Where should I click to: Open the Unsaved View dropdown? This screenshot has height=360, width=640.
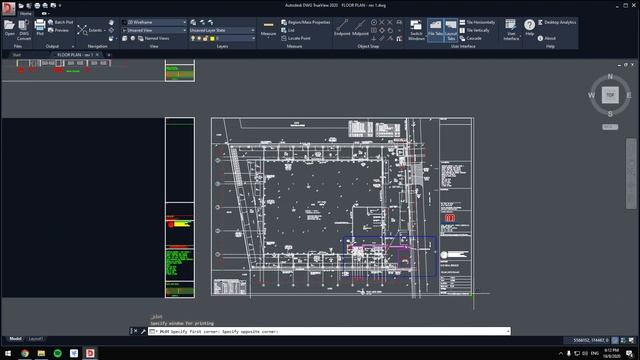(153, 30)
